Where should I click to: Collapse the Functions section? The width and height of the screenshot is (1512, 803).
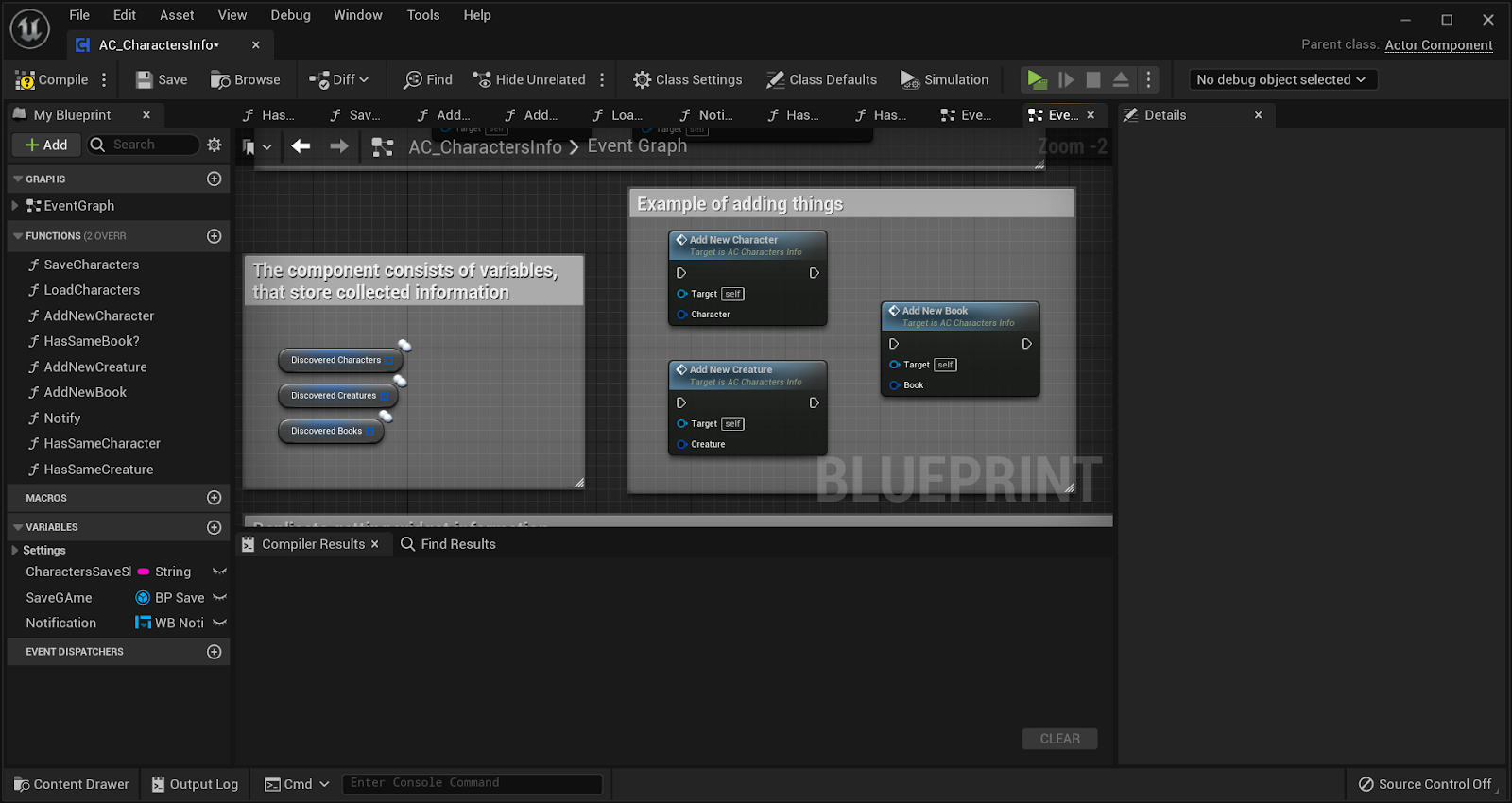[x=18, y=236]
